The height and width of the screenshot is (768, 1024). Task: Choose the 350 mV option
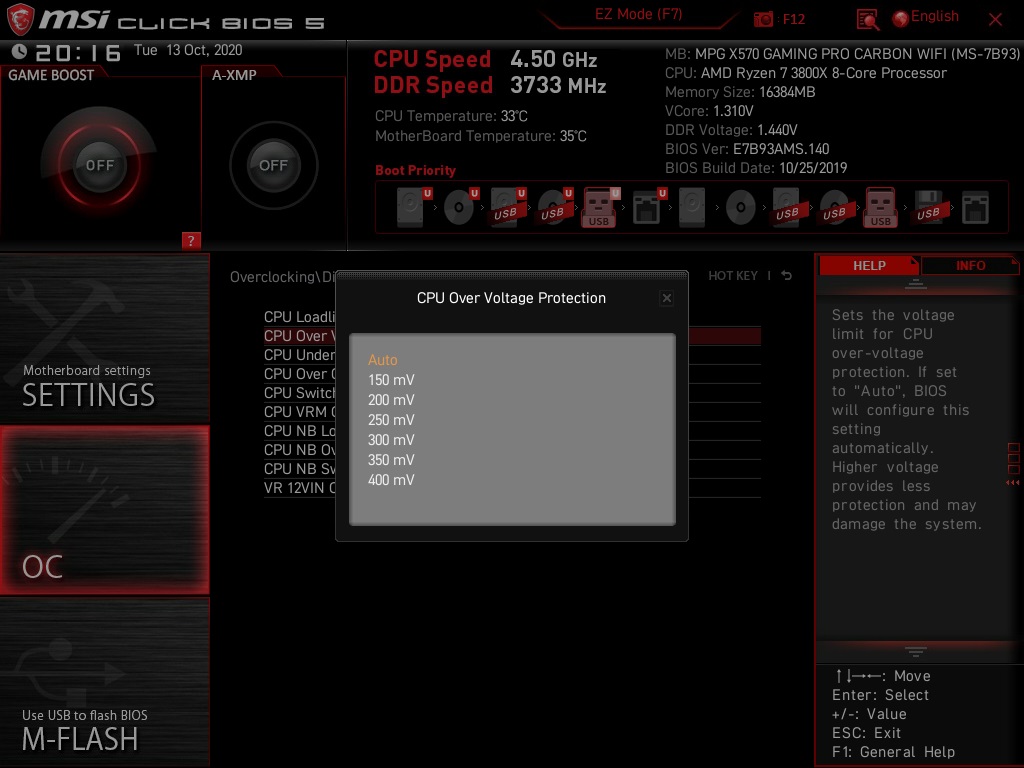(x=391, y=460)
